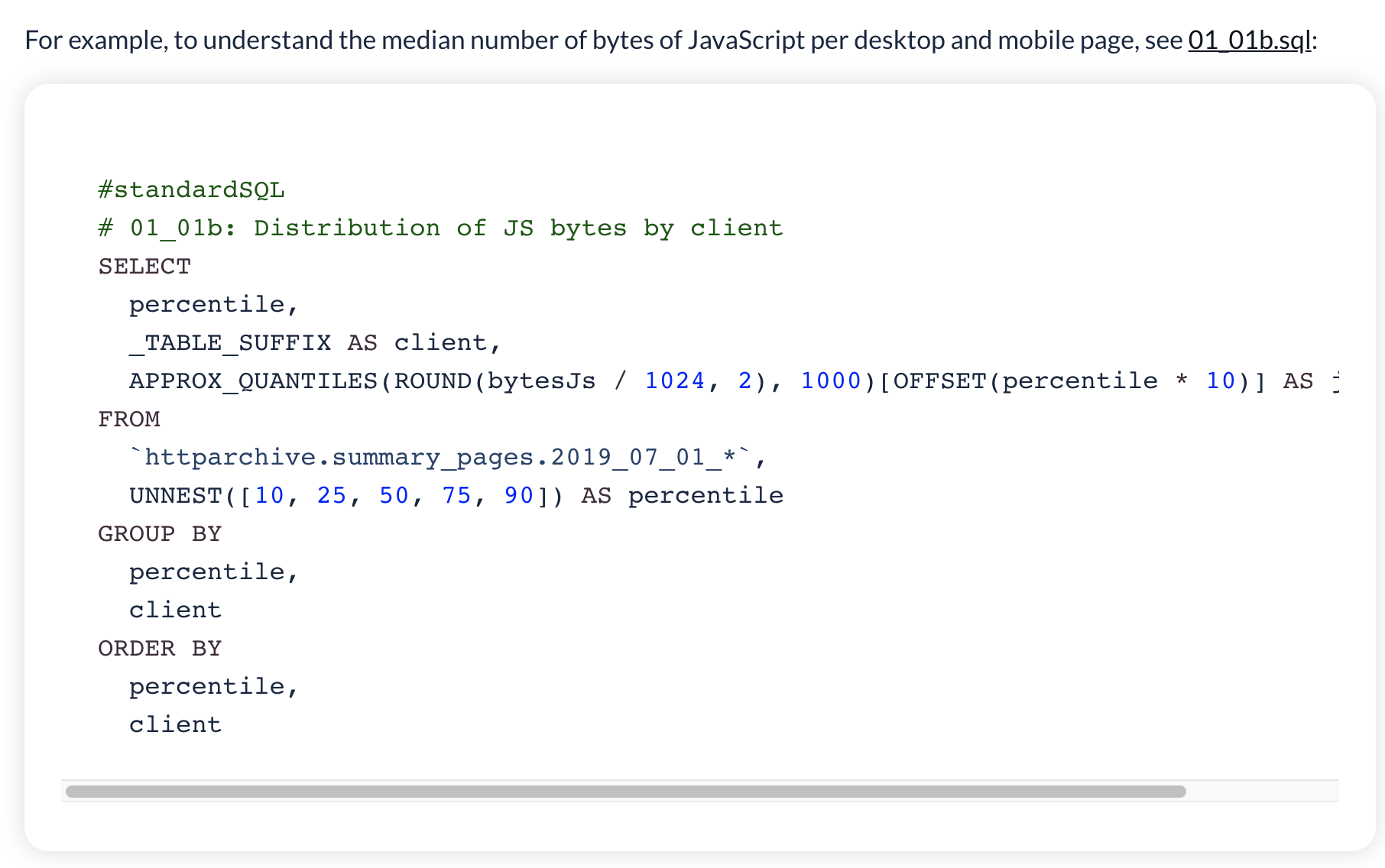Image resolution: width=1385 pixels, height=868 pixels.
Task: Click 'client' under GROUP BY
Action: tap(175, 610)
